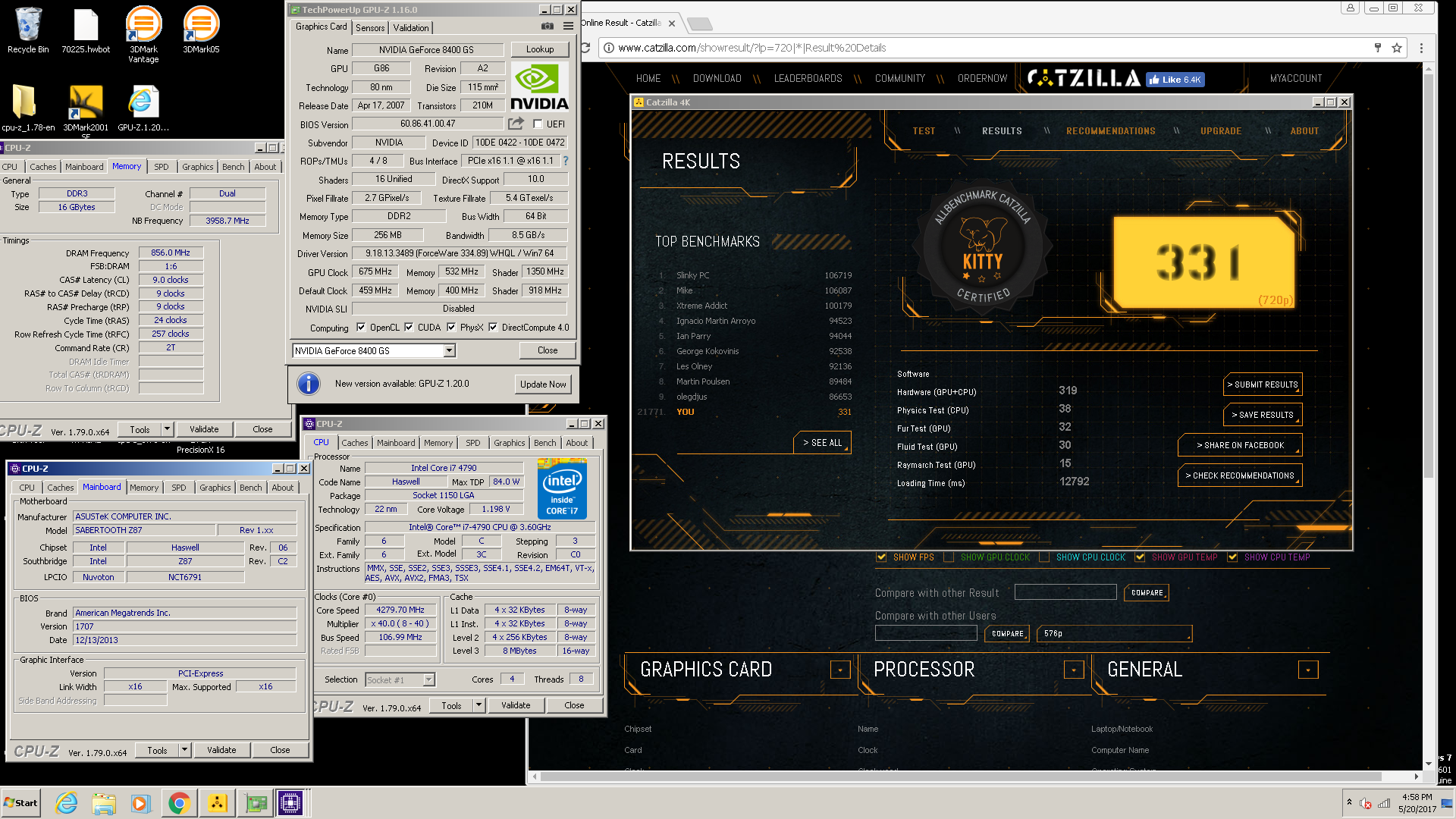This screenshot has width=1456, height=819.
Task: Click the BIOS save/share arrow icon in GPU-Z
Action: coord(516,123)
